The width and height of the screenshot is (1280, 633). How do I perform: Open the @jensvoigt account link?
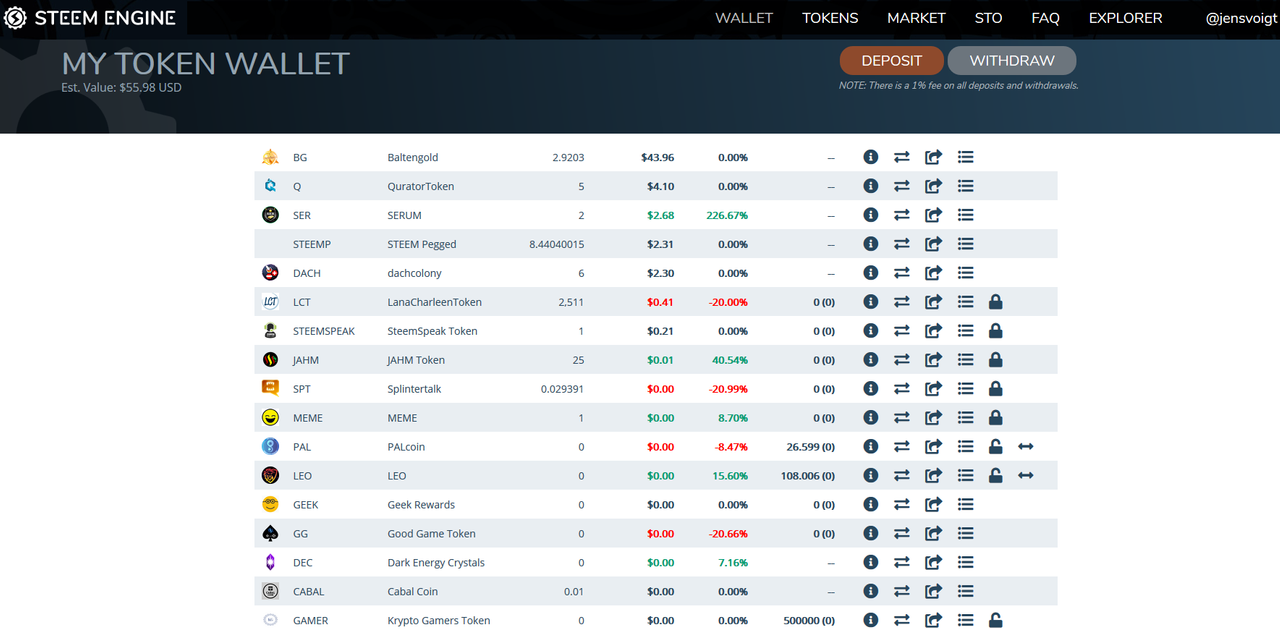click(x=1241, y=18)
